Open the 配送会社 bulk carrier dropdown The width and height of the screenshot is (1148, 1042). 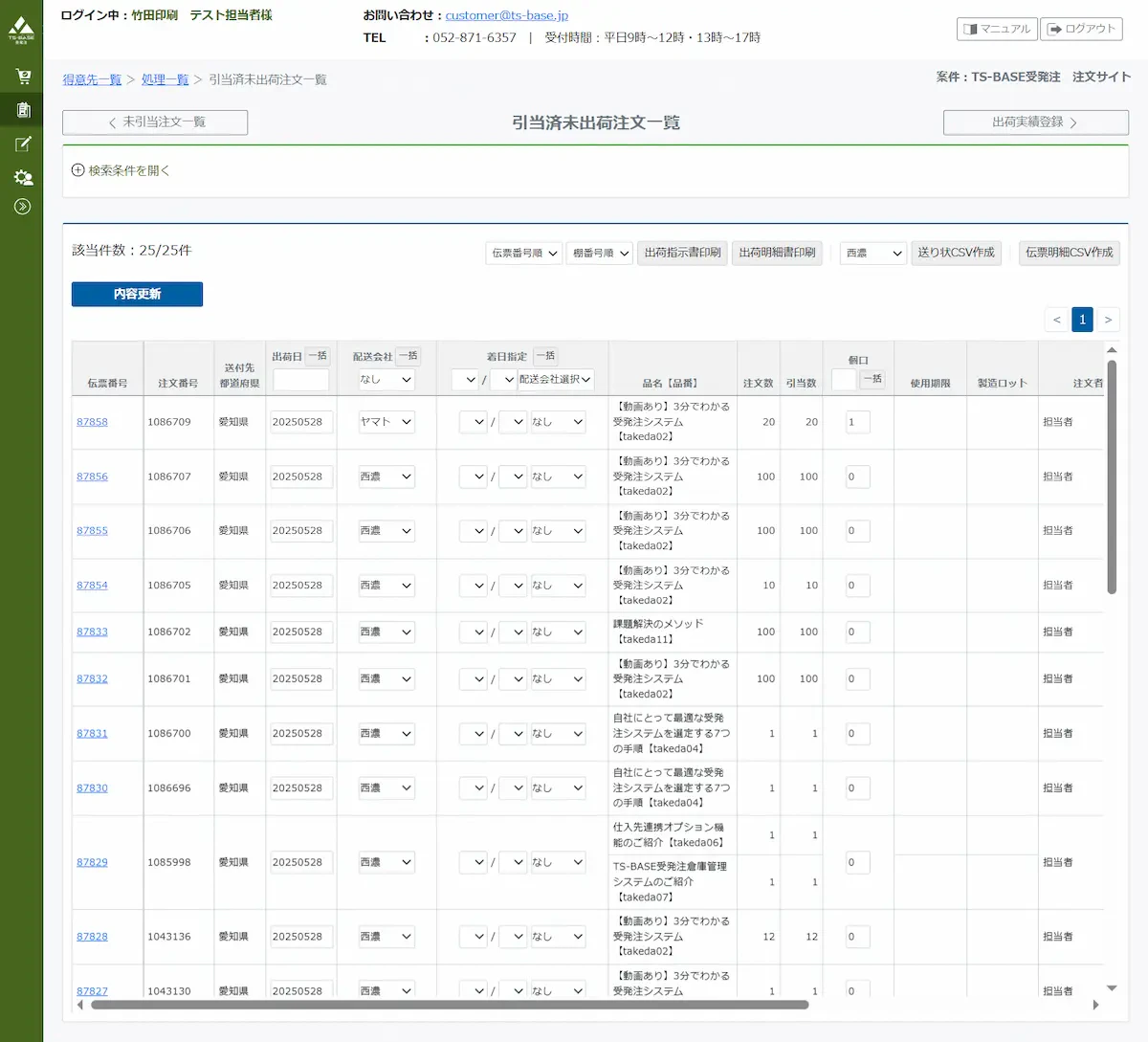tap(386, 379)
